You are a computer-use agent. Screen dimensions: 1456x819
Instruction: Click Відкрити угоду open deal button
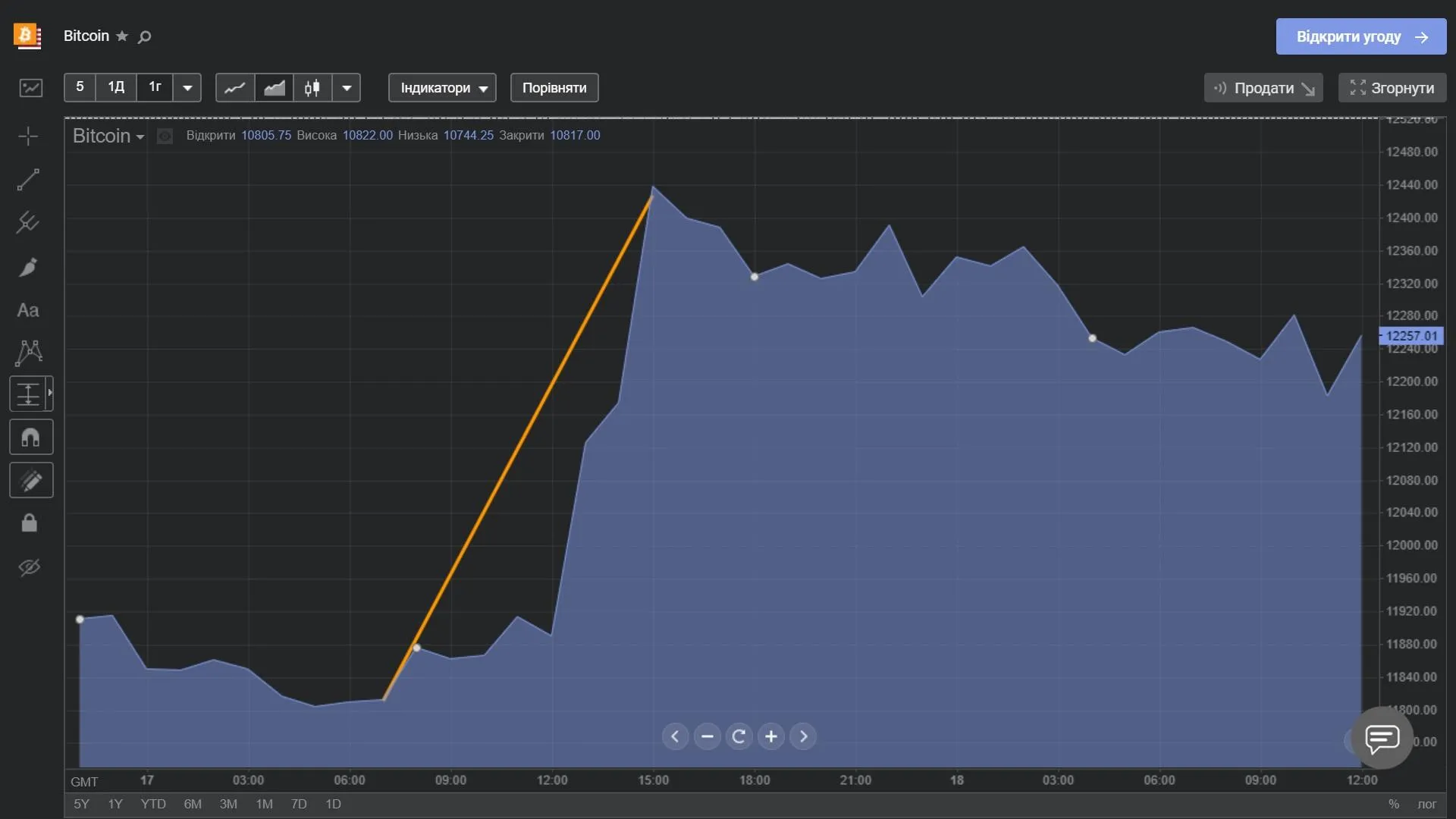(1361, 36)
